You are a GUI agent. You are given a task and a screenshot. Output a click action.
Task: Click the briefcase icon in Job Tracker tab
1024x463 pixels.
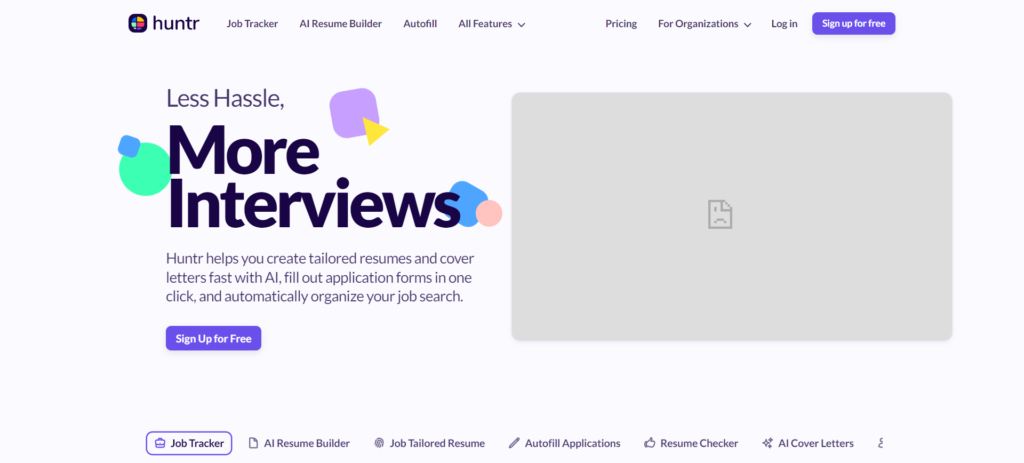(160, 443)
